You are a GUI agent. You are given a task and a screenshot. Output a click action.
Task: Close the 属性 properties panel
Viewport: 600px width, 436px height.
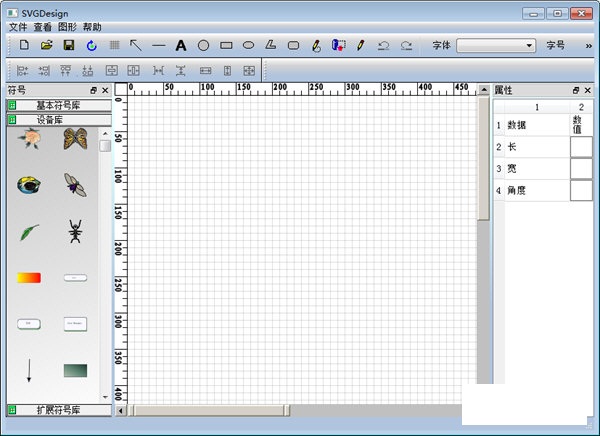(x=589, y=90)
